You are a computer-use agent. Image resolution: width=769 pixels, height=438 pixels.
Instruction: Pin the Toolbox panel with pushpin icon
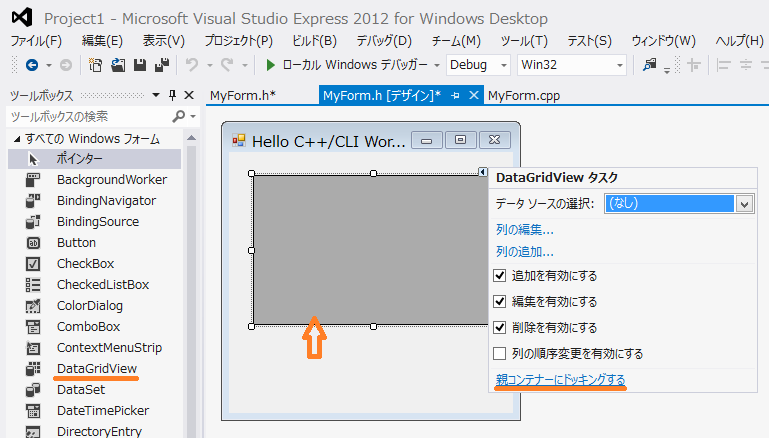pos(172,95)
